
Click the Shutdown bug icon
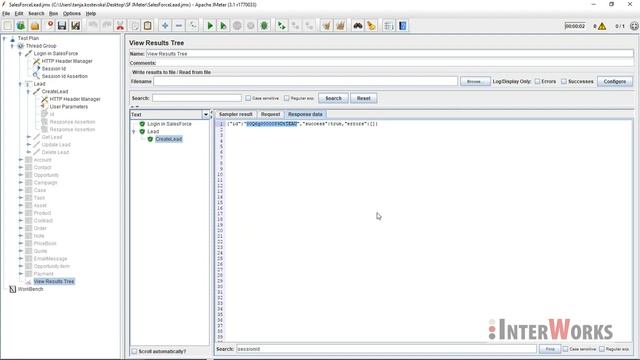click(264, 26)
